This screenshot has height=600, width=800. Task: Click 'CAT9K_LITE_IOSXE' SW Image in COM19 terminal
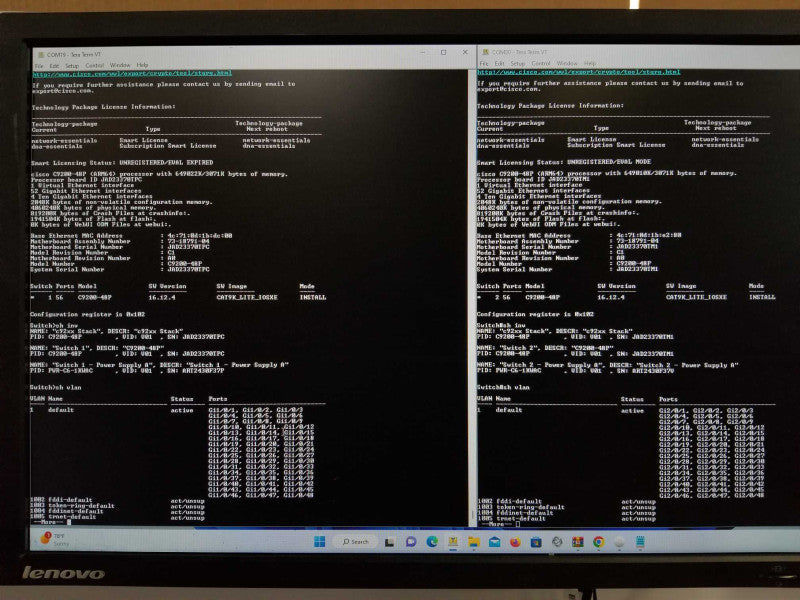[x=247, y=297]
